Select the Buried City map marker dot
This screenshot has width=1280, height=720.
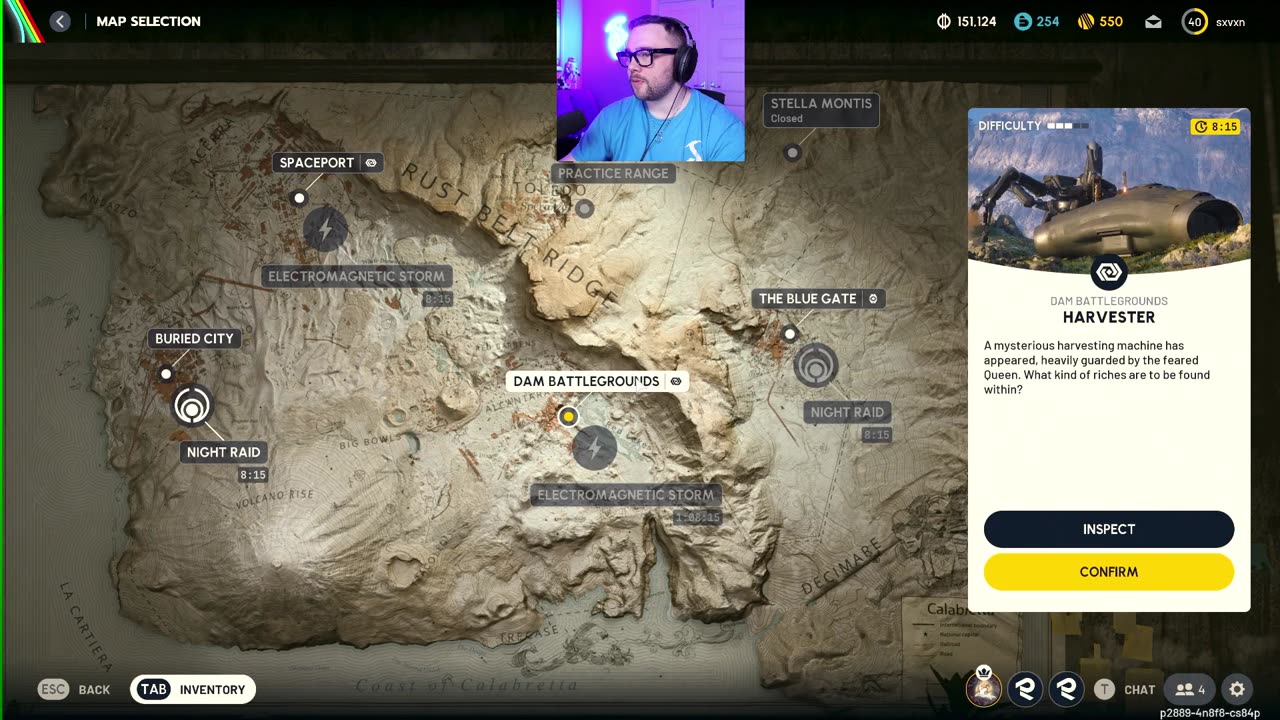click(166, 374)
